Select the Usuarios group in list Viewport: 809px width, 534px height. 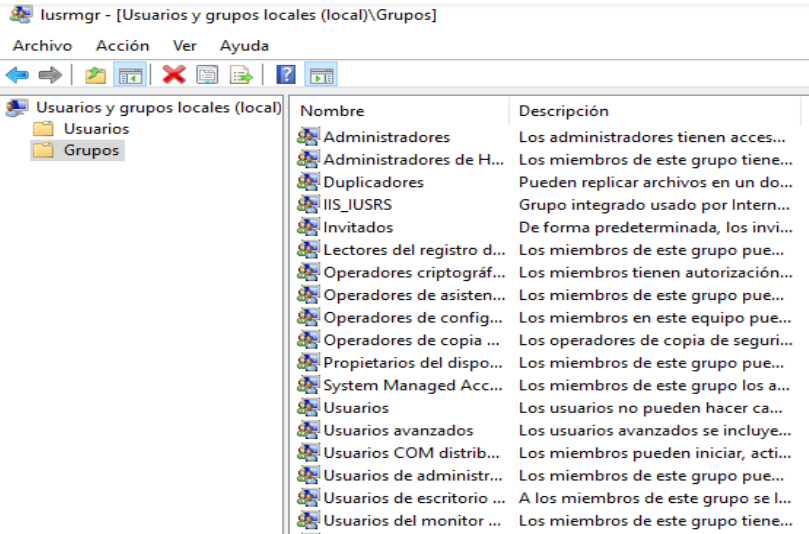tap(356, 408)
